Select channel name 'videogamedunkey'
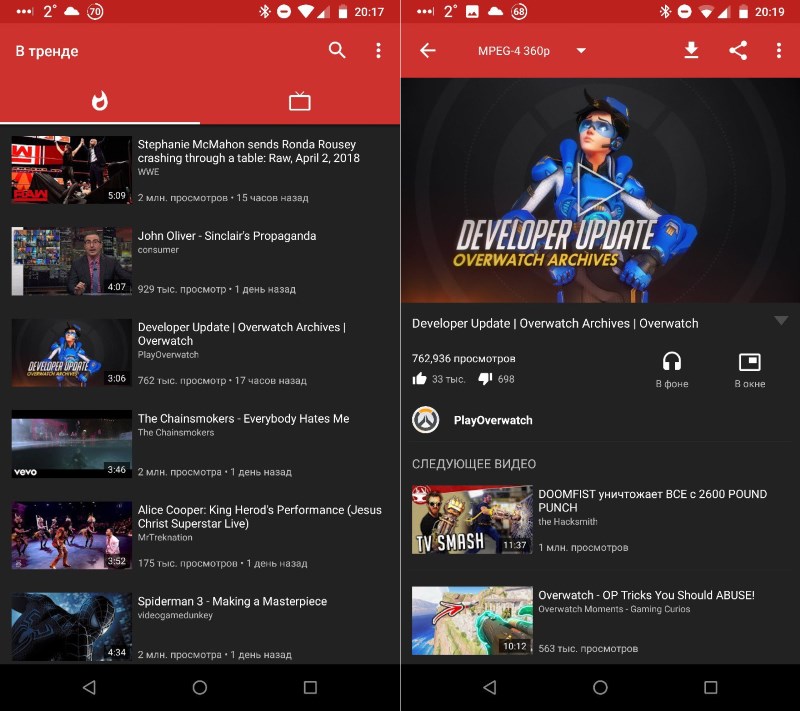 click(x=175, y=615)
